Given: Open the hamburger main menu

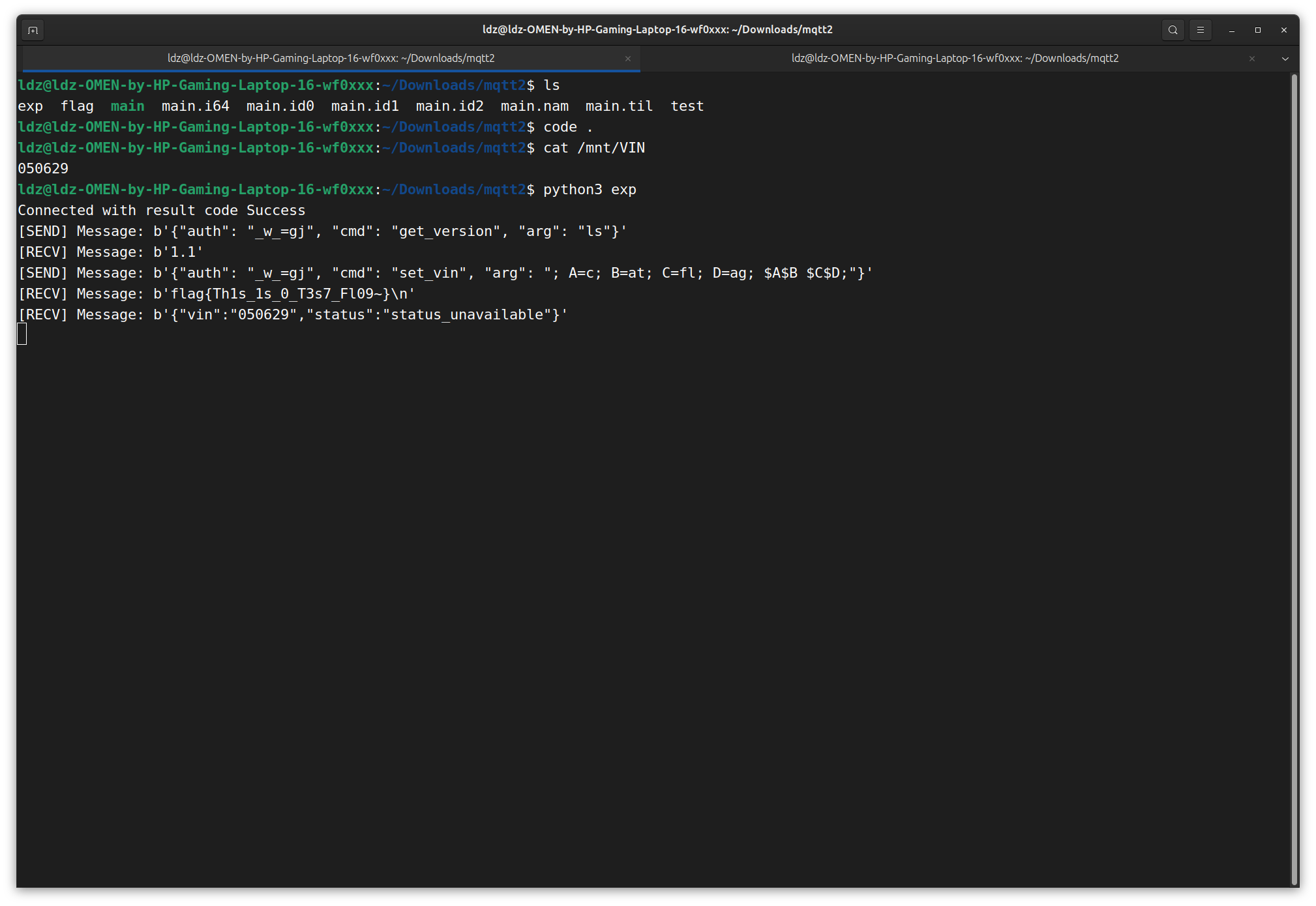Looking at the screenshot, I should 1200,30.
